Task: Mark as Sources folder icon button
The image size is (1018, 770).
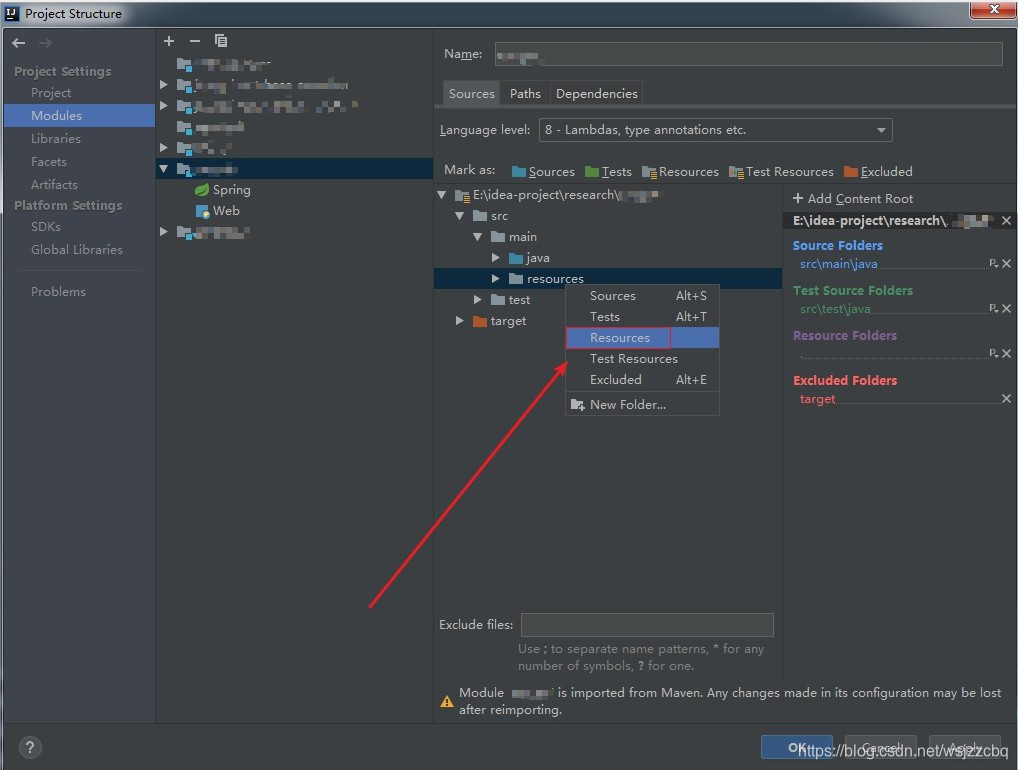Action: [543, 171]
